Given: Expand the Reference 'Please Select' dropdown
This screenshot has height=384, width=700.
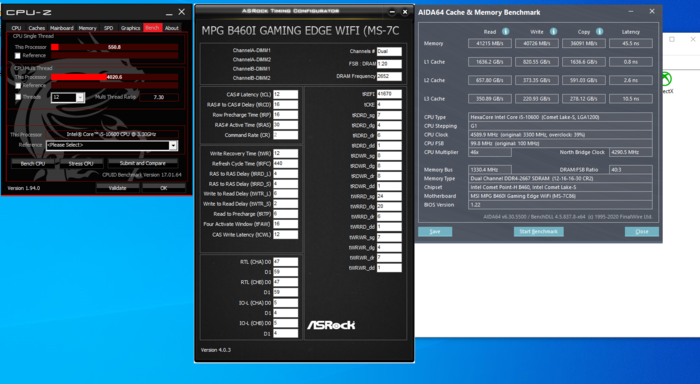Looking at the screenshot, I should (173, 146).
